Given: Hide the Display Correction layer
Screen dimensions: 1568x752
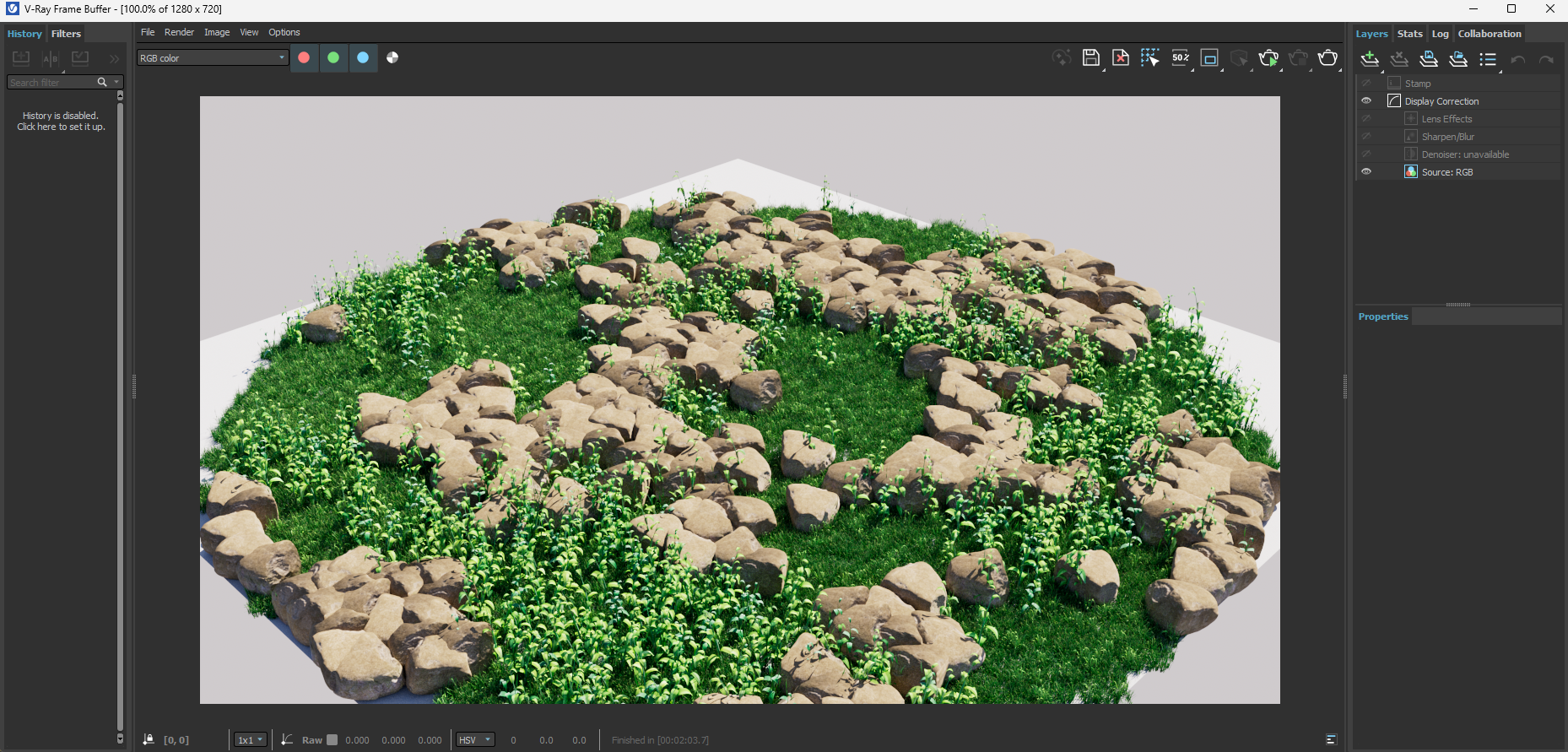Looking at the screenshot, I should click(x=1366, y=100).
